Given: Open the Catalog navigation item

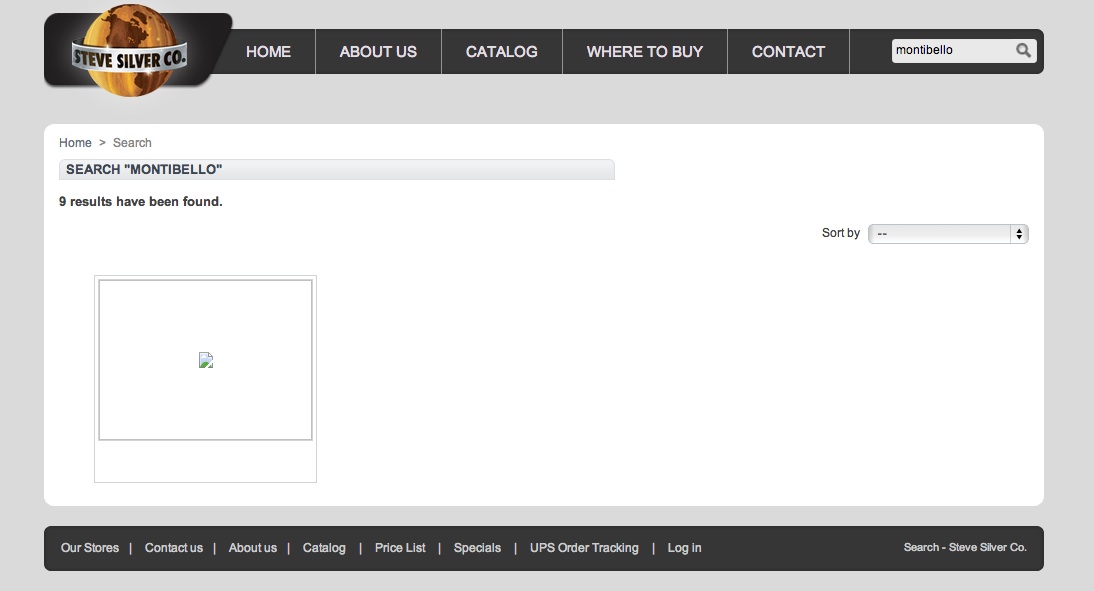Looking at the screenshot, I should (x=502, y=52).
